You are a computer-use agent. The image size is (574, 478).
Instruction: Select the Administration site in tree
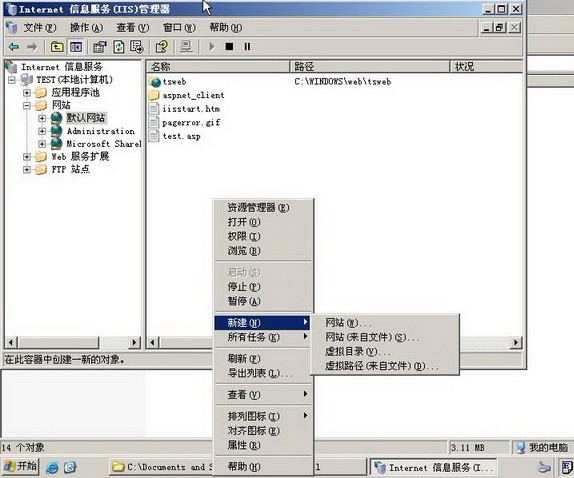(x=100, y=131)
